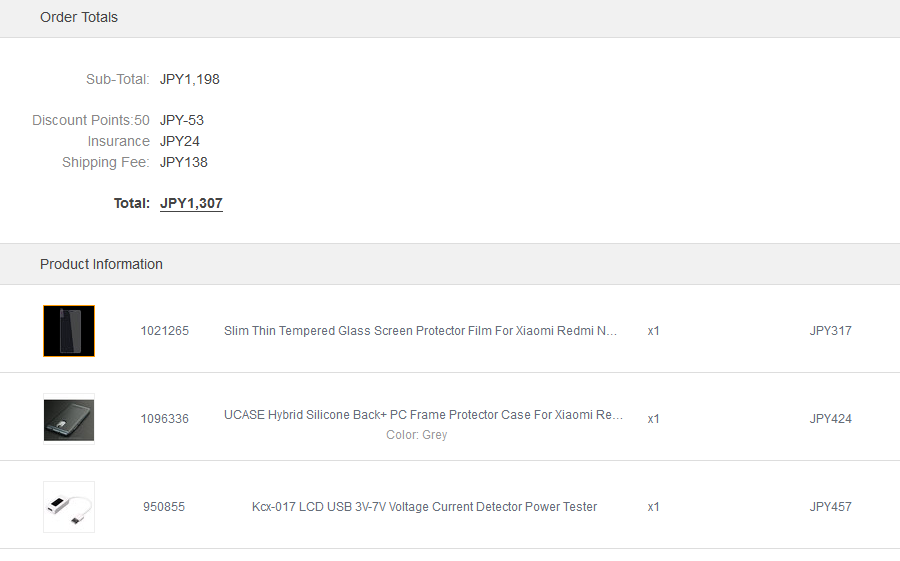Click the shipping fee value JPY138
Screen dimensions: 900x561
pos(184,163)
